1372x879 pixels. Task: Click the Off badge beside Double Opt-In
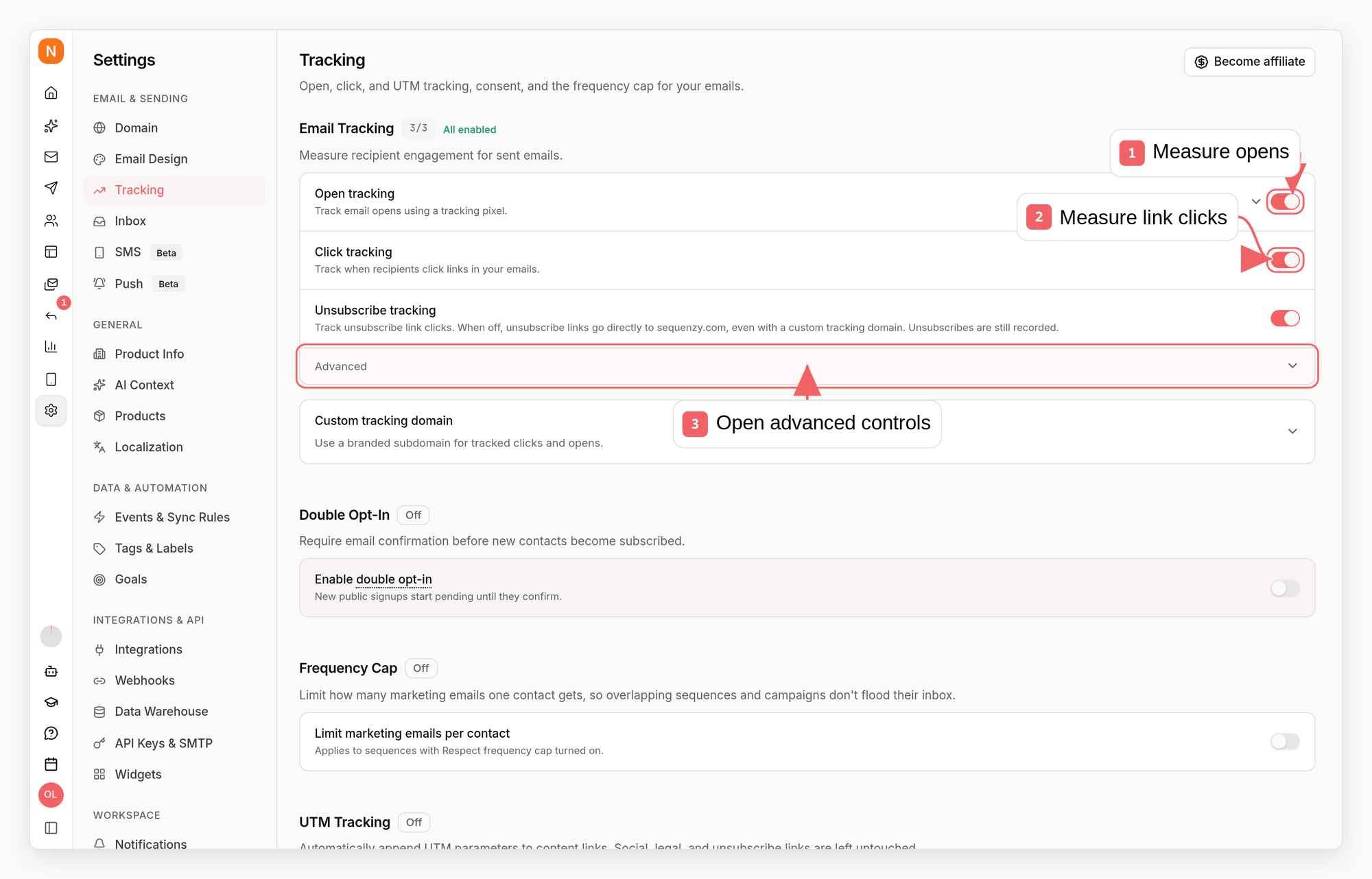pyautogui.click(x=413, y=515)
